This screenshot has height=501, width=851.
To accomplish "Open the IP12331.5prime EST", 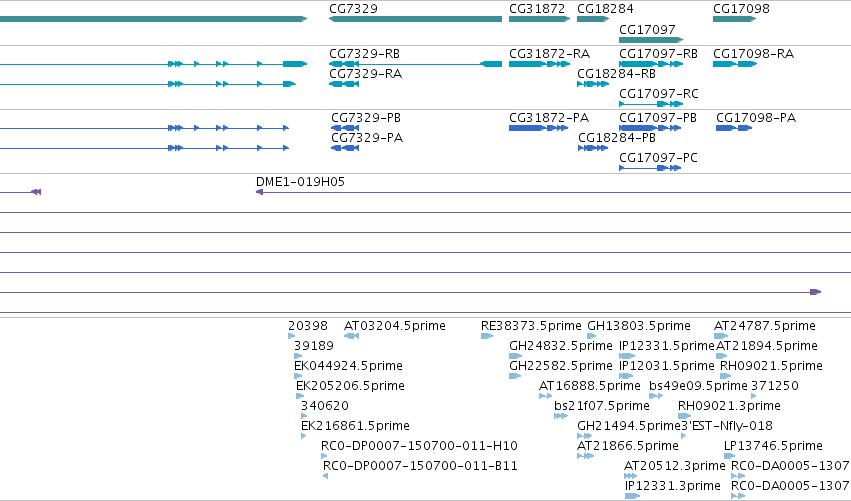I will (627, 356).
